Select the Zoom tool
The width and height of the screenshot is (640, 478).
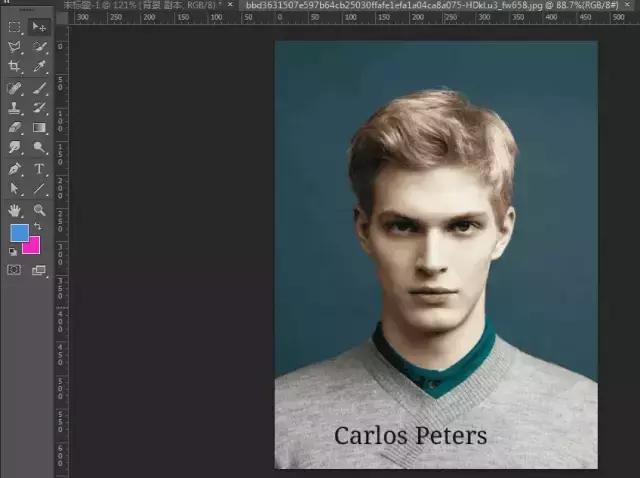tap(39, 210)
